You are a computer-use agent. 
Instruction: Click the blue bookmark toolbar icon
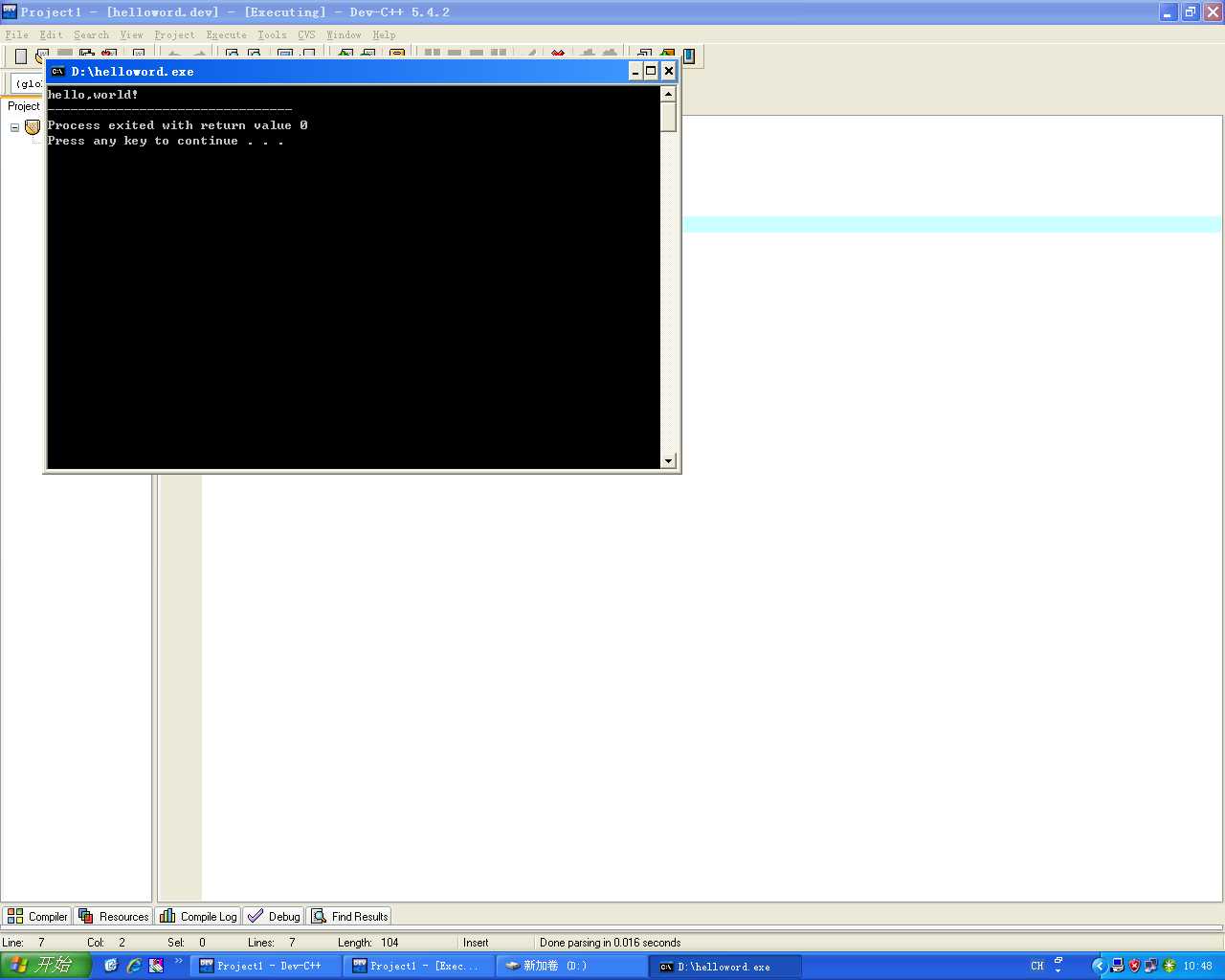click(688, 56)
